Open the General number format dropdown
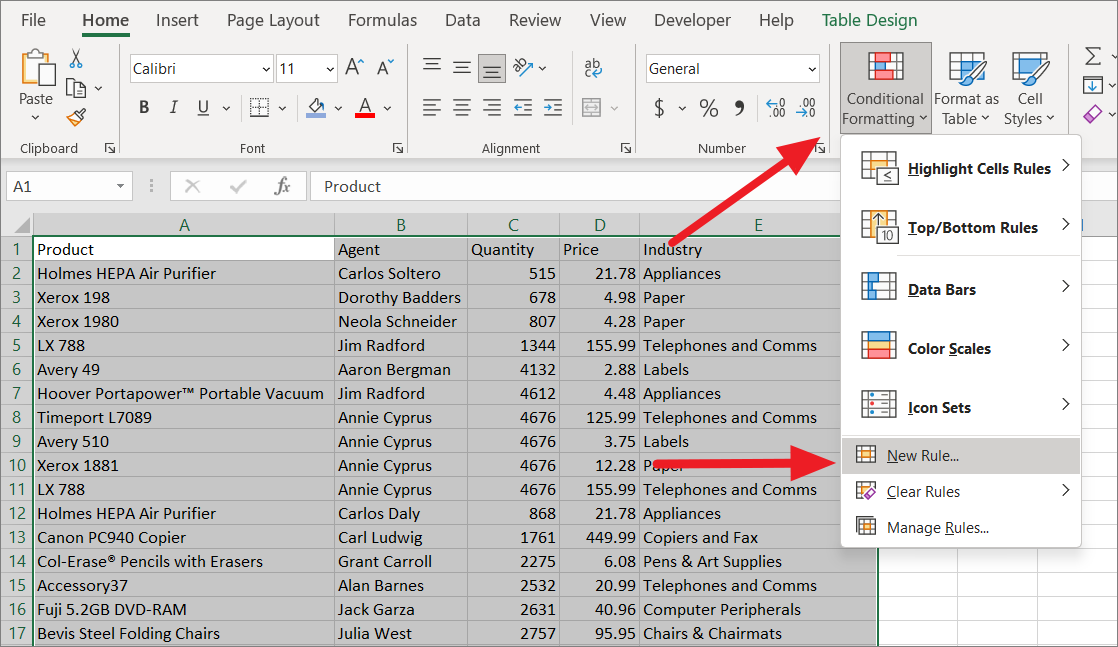Image resolution: width=1118 pixels, height=647 pixels. coord(811,69)
